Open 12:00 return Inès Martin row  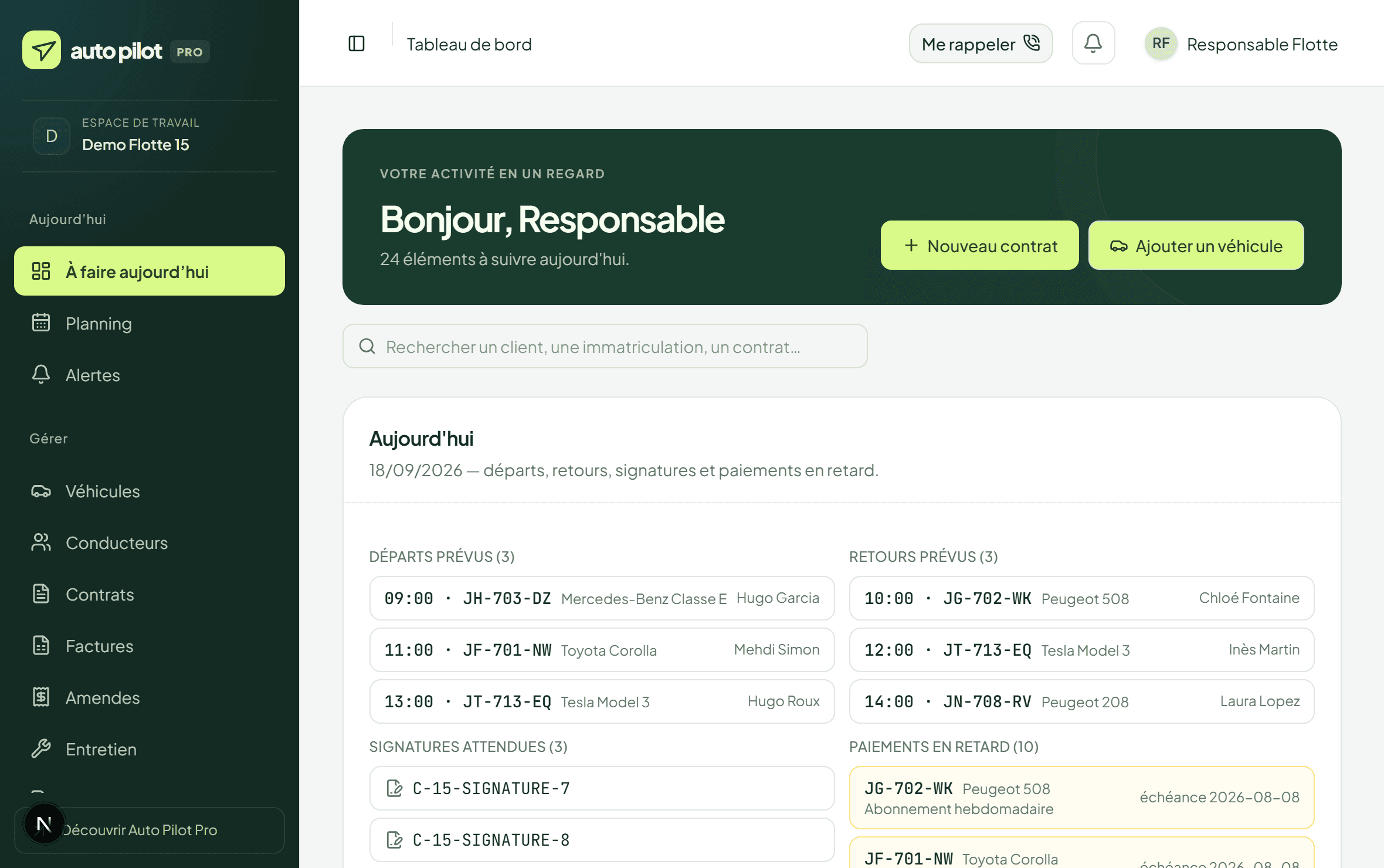(x=1081, y=650)
